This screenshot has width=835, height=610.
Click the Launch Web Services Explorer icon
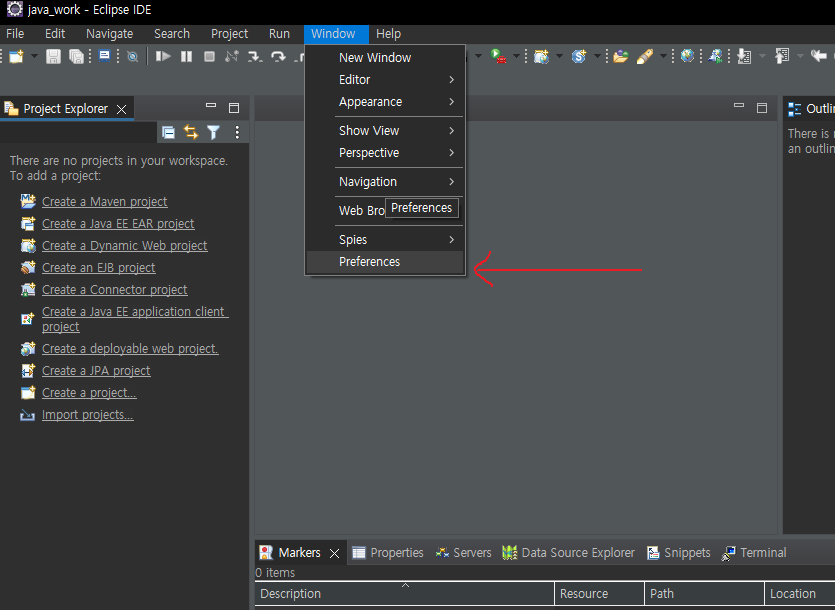715,56
